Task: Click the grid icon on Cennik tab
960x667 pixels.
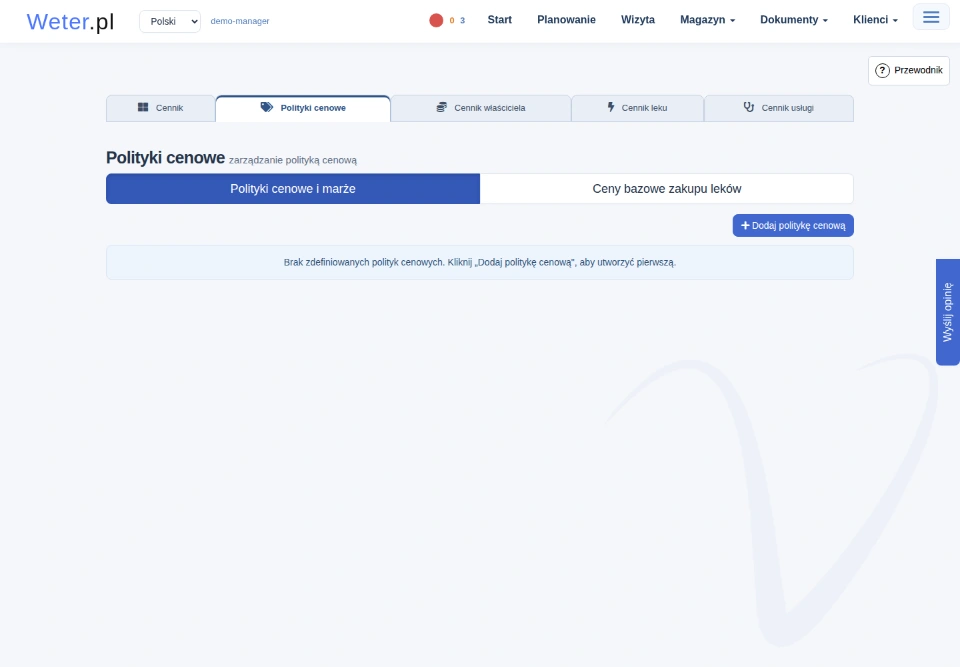Action: (143, 107)
